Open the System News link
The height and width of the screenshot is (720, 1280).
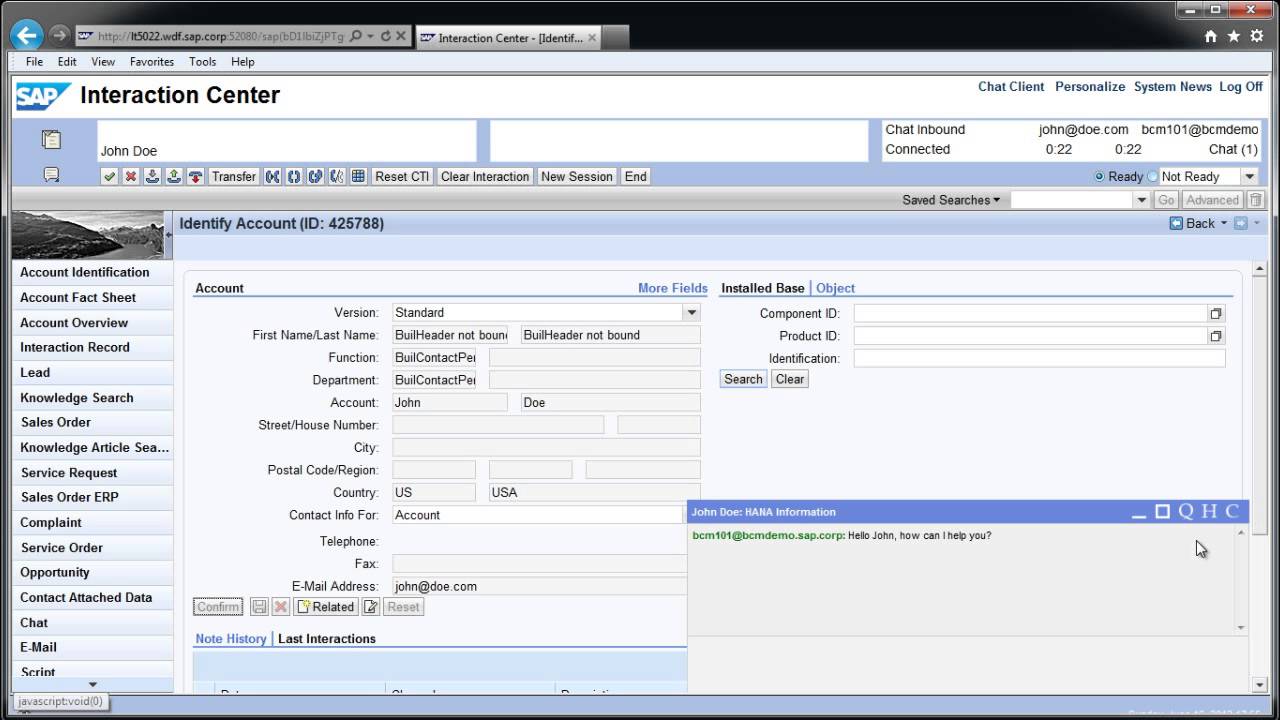click(x=1173, y=87)
